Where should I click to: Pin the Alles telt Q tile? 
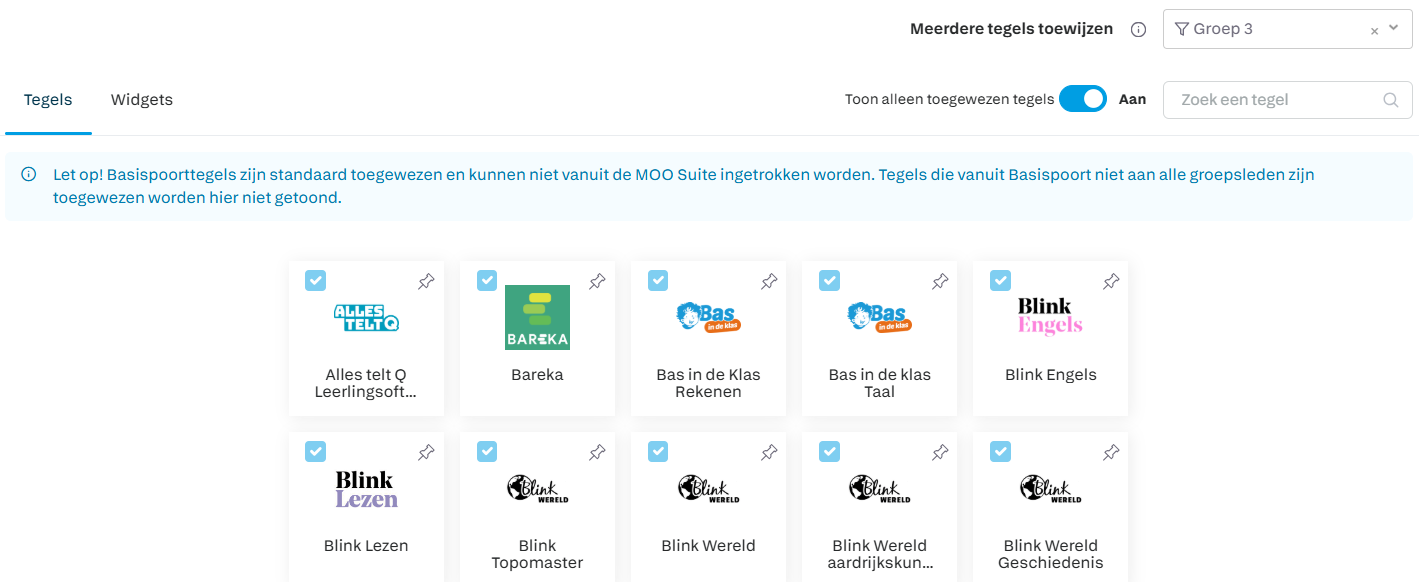426,282
